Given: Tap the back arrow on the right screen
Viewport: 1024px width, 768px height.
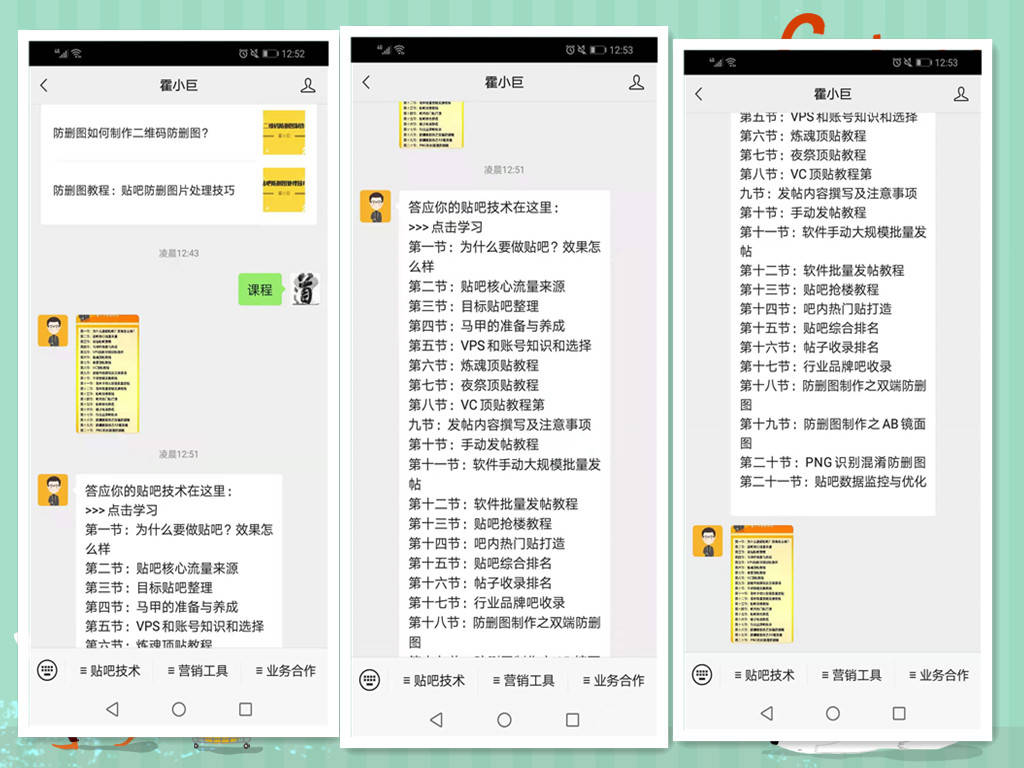Looking at the screenshot, I should (698, 94).
